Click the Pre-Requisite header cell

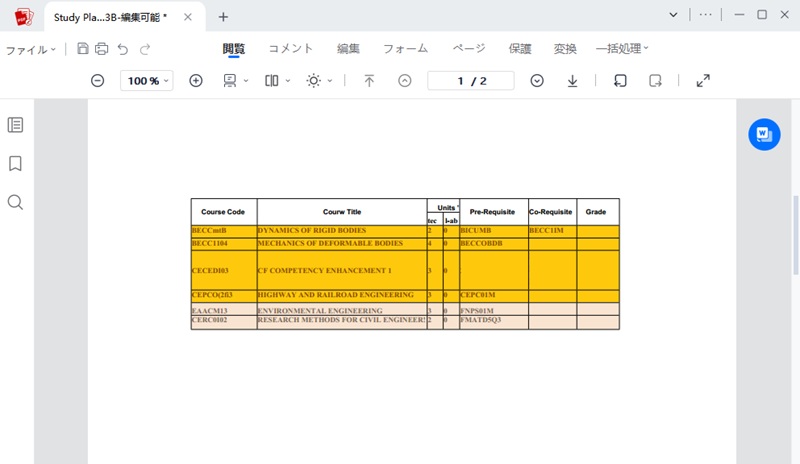pos(493,212)
